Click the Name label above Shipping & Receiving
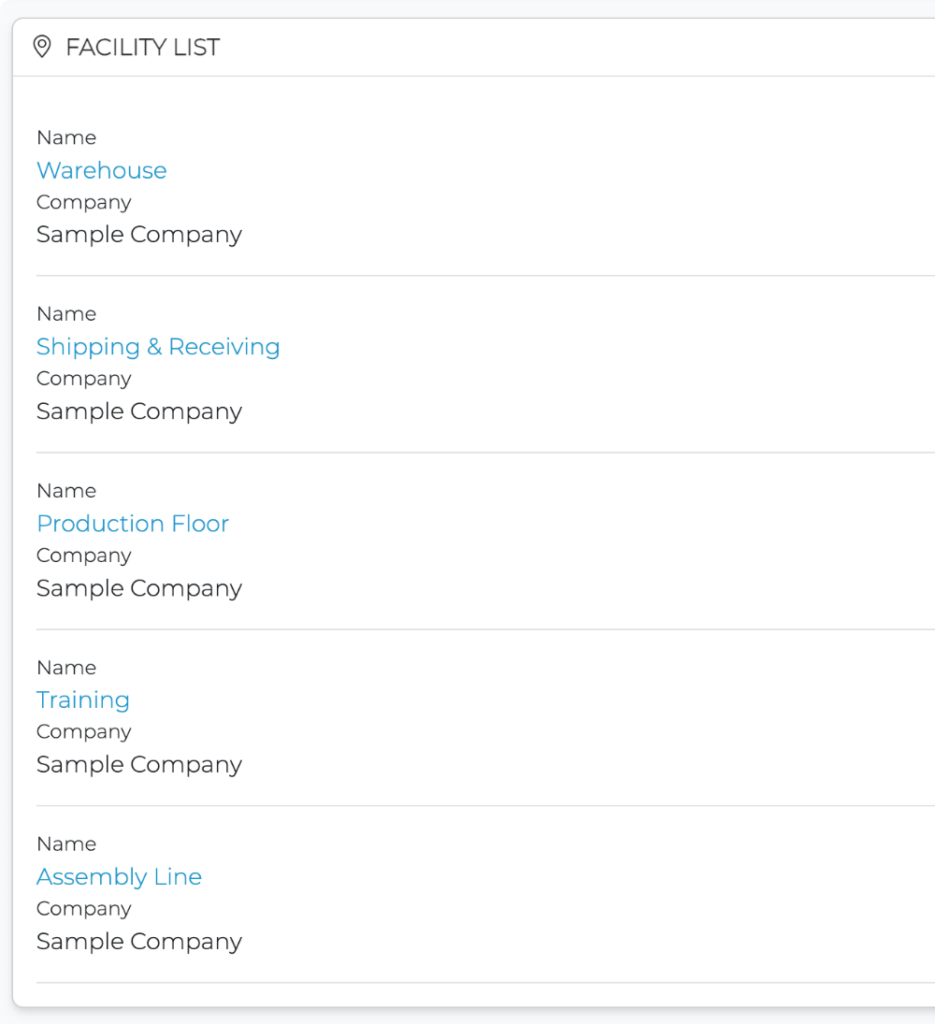Viewport: 935px width, 1024px height. [66, 314]
